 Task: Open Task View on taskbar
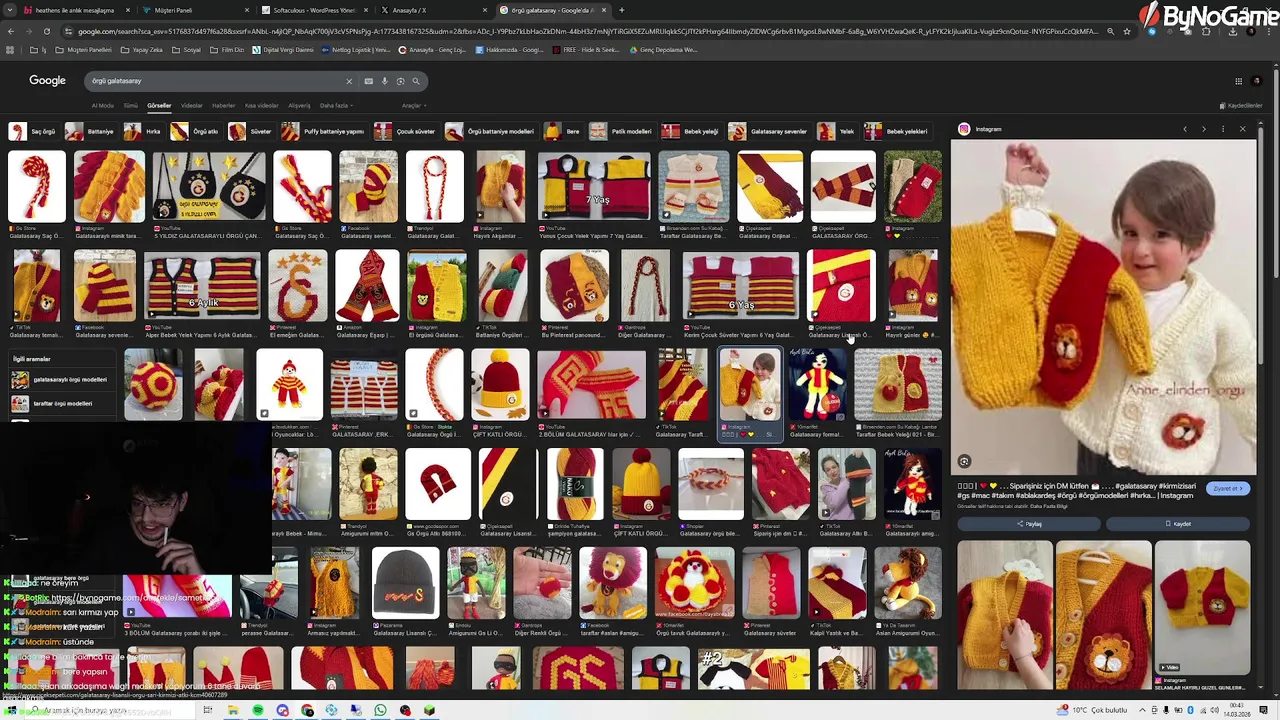[x=207, y=710]
